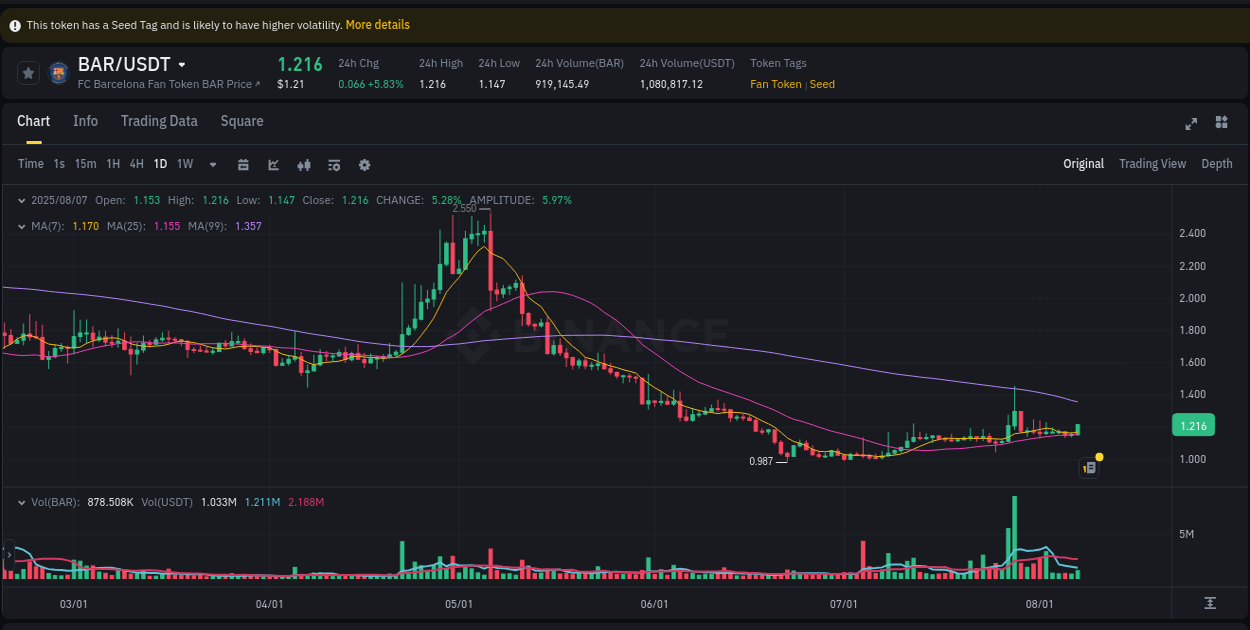The image size is (1250, 630).
Task: Click the green 1.216 price label
Action: [x=1193, y=425]
